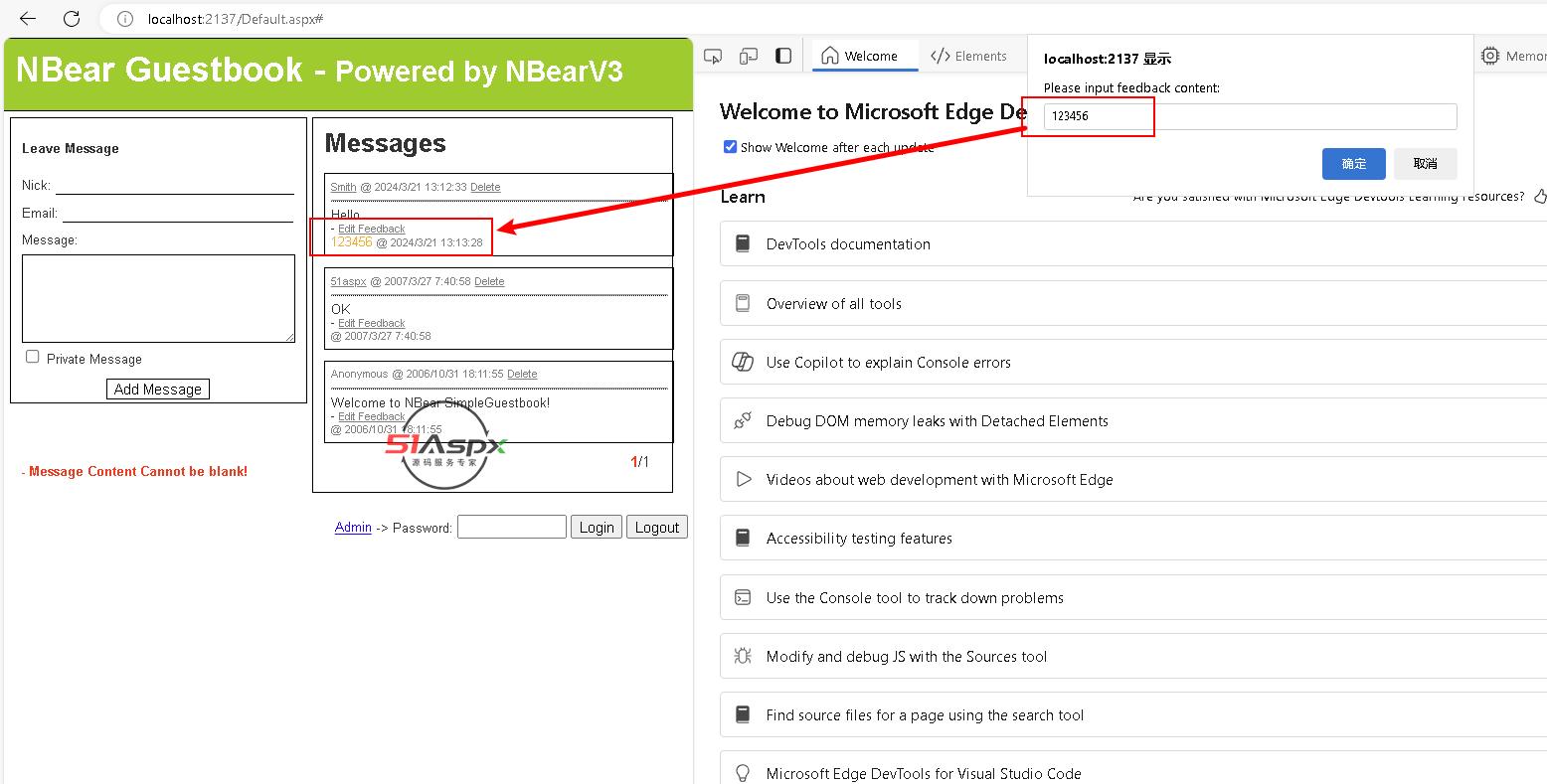Click the feedback content input field
Image resolution: width=1547 pixels, height=784 pixels.
[1250, 116]
